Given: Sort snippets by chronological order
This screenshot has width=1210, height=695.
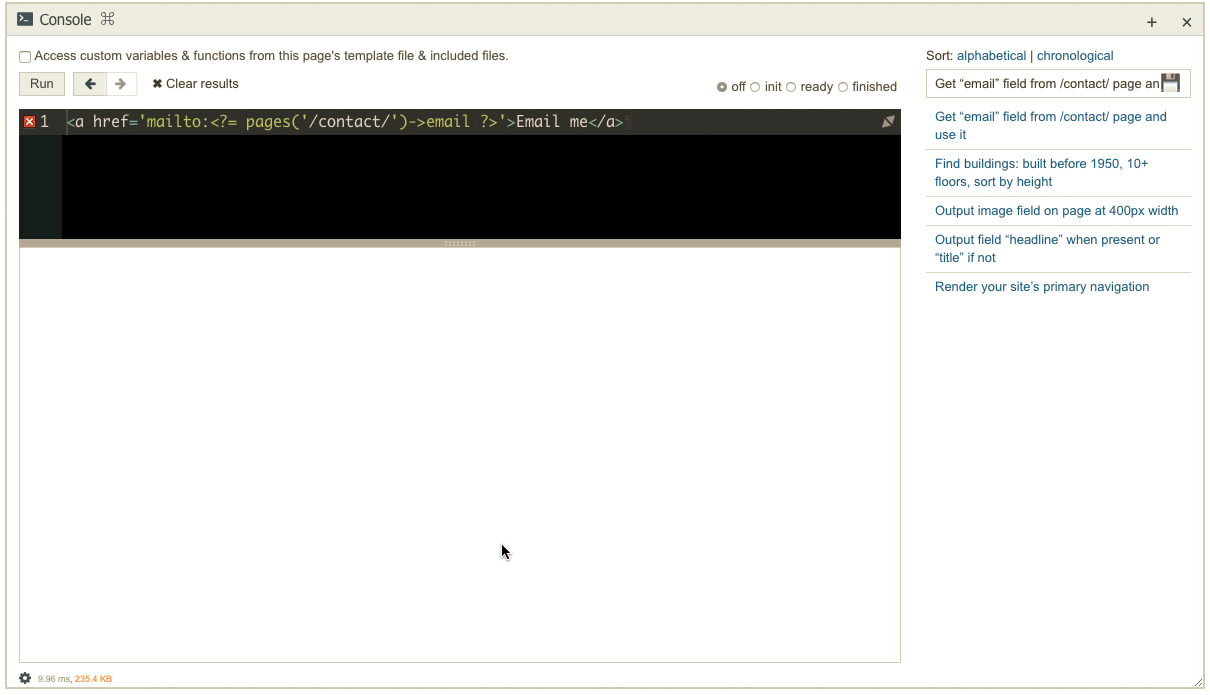Looking at the screenshot, I should pos(1075,55).
